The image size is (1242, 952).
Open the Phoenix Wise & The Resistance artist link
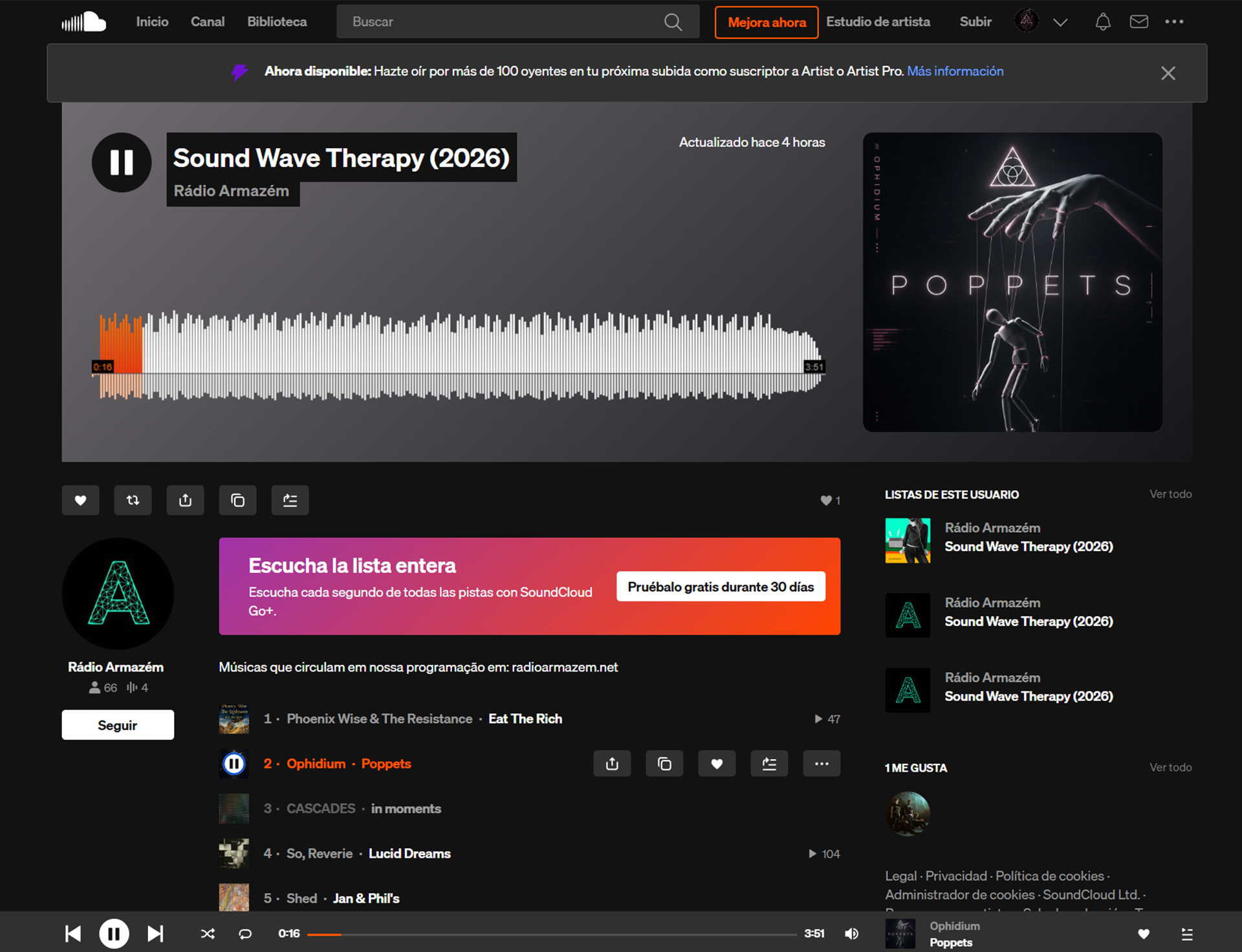[x=379, y=719]
